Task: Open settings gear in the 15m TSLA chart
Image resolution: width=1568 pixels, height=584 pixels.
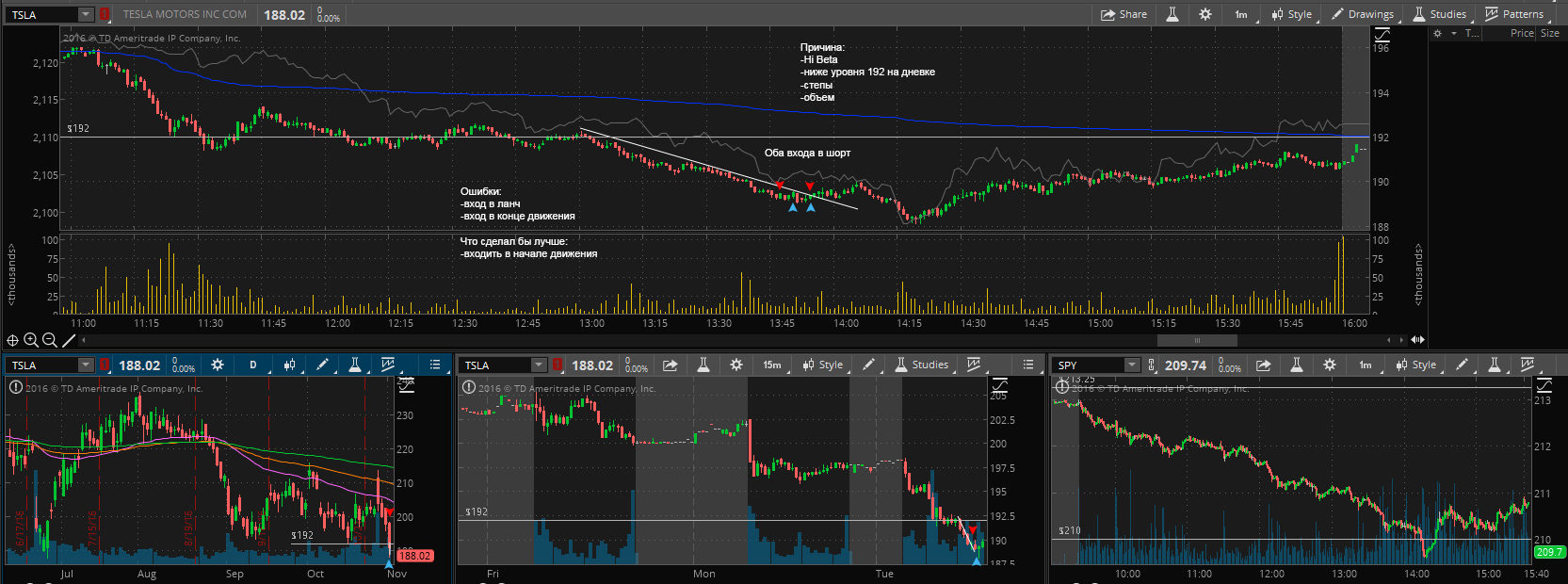Action: (x=736, y=365)
